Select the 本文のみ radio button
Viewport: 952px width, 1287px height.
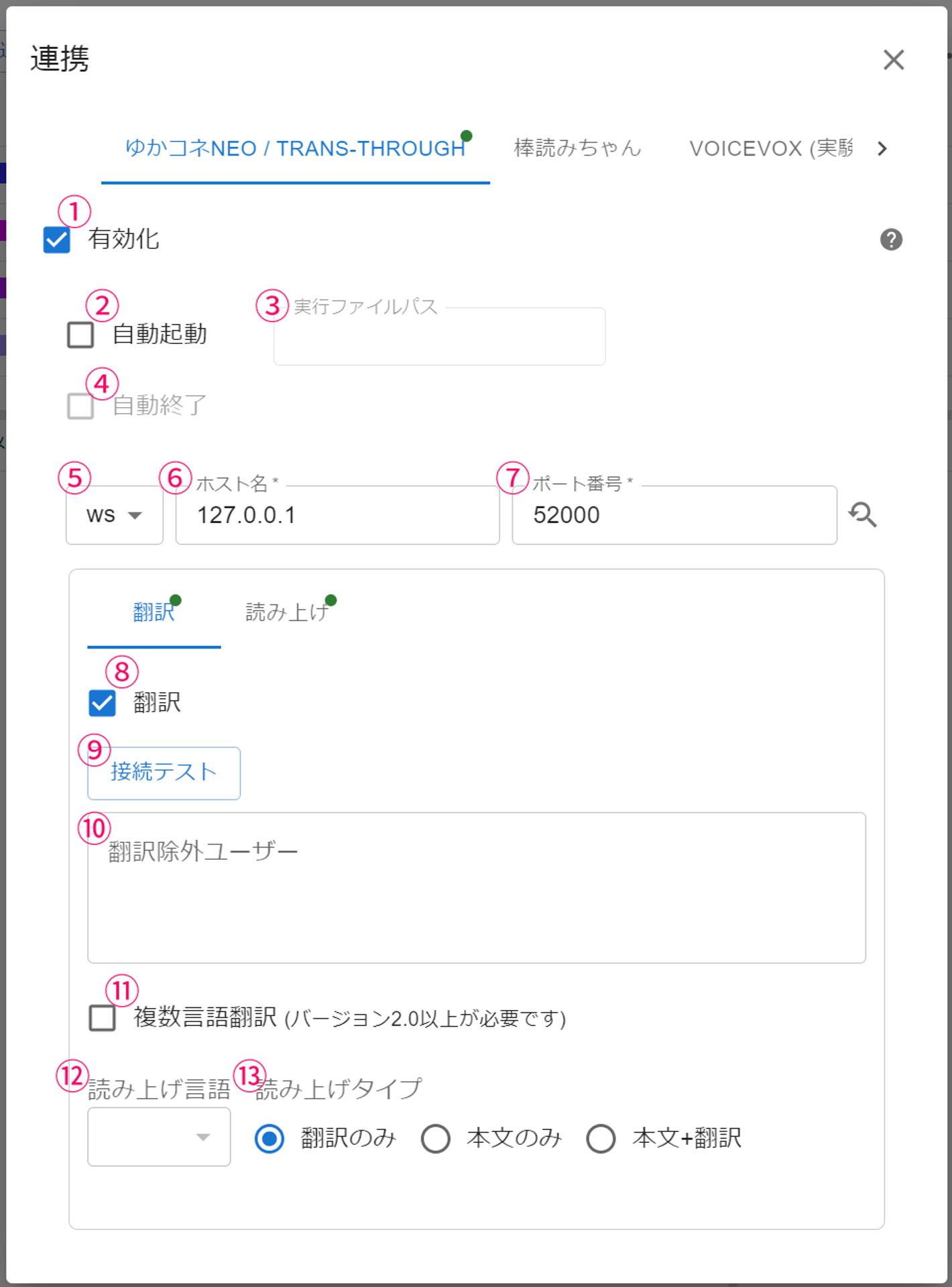click(436, 1139)
